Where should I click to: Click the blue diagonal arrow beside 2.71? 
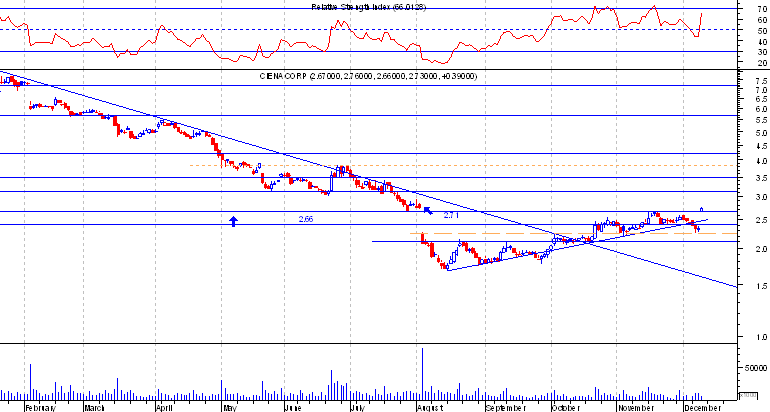428,211
